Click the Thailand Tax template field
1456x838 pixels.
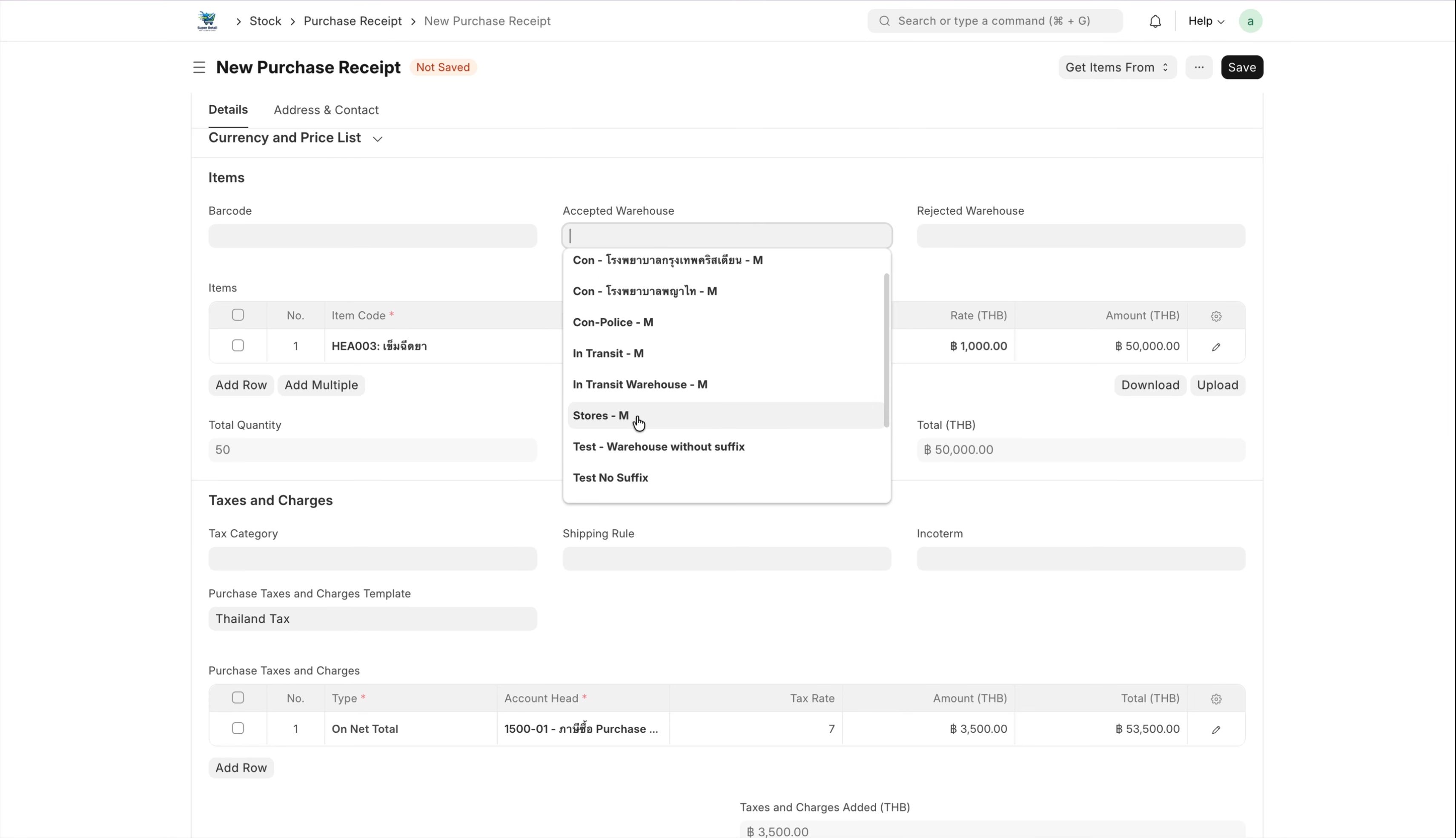click(373, 619)
